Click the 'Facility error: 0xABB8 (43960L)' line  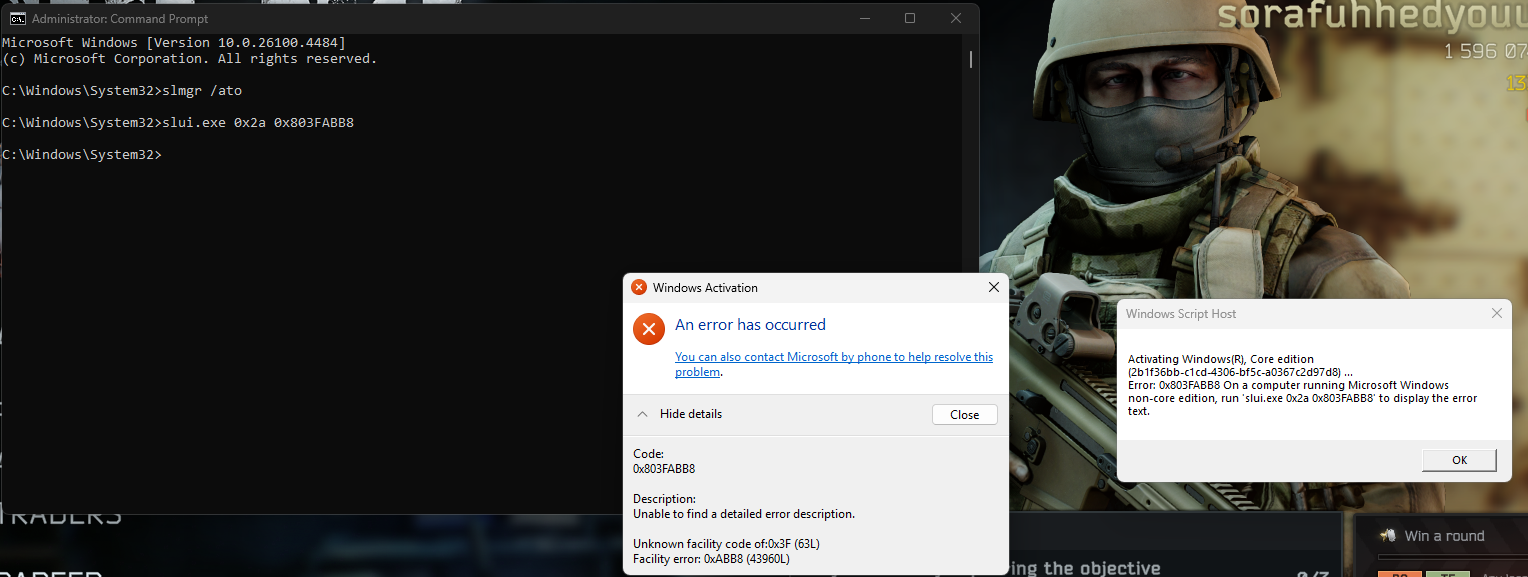tap(711, 558)
